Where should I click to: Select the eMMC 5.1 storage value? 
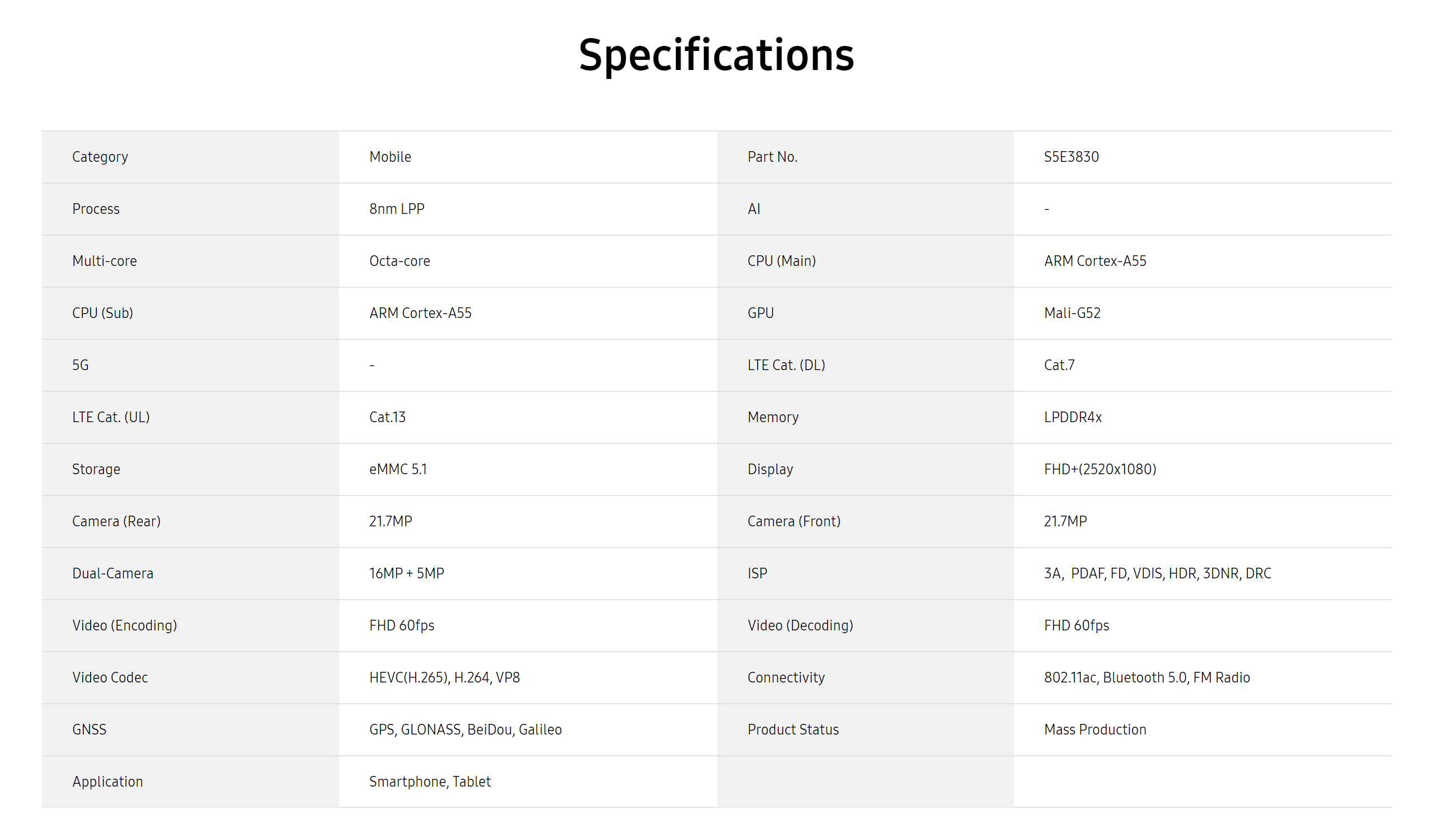(x=398, y=469)
